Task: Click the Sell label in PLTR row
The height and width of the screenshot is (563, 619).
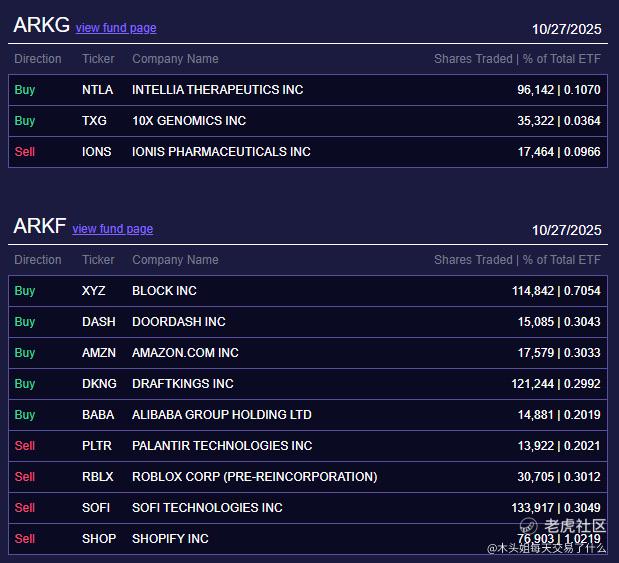Action: [25, 445]
